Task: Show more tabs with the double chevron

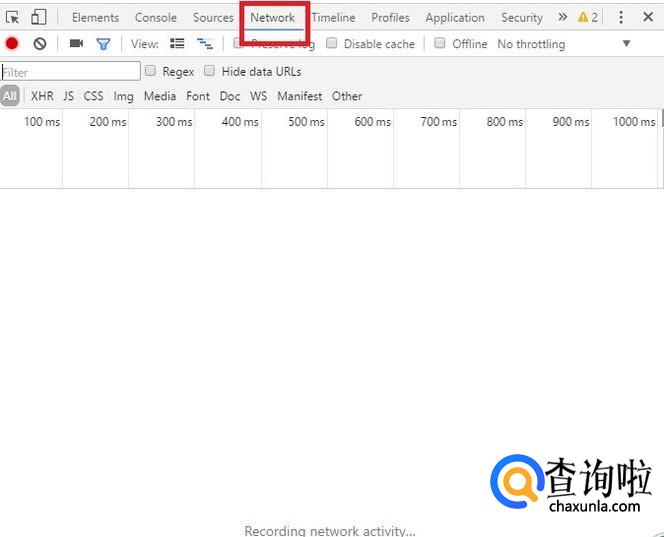Action: 562,17
